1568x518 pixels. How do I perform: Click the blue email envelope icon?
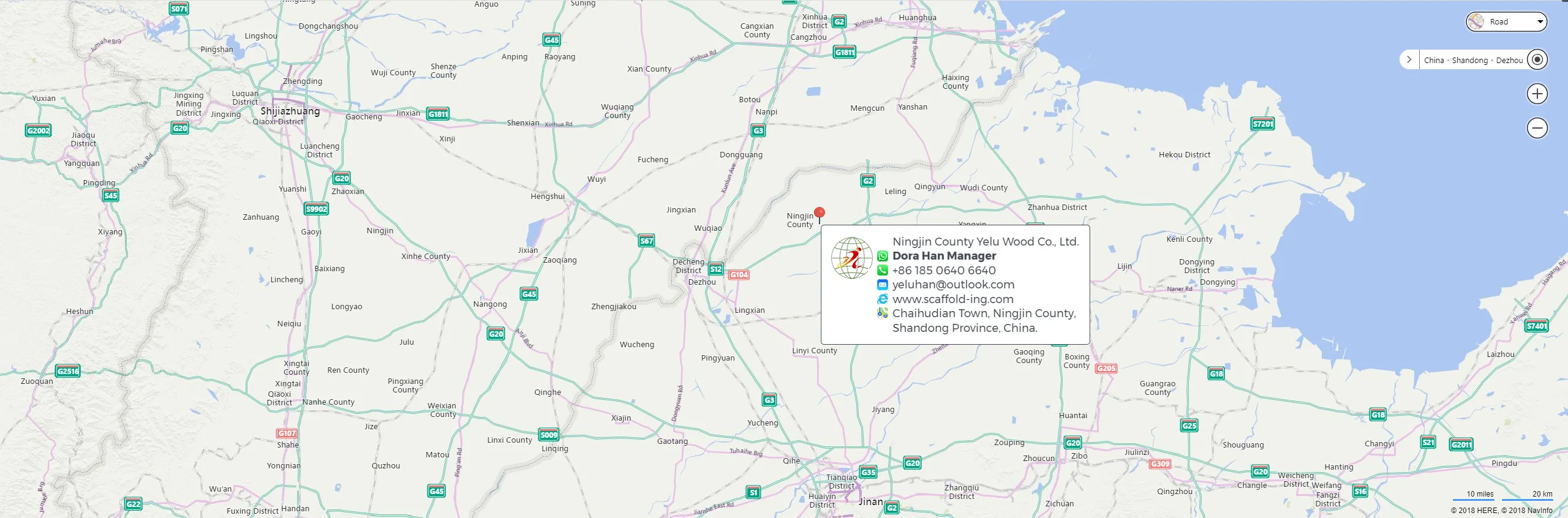coord(883,285)
